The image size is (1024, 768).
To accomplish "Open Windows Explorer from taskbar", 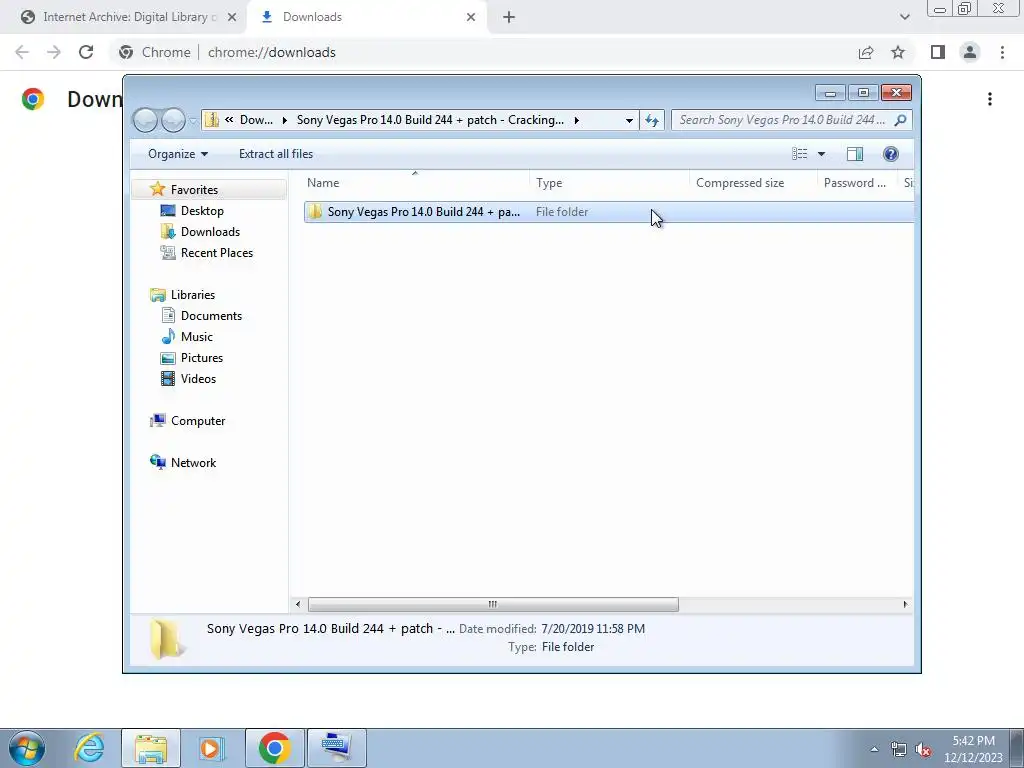I will point(151,748).
